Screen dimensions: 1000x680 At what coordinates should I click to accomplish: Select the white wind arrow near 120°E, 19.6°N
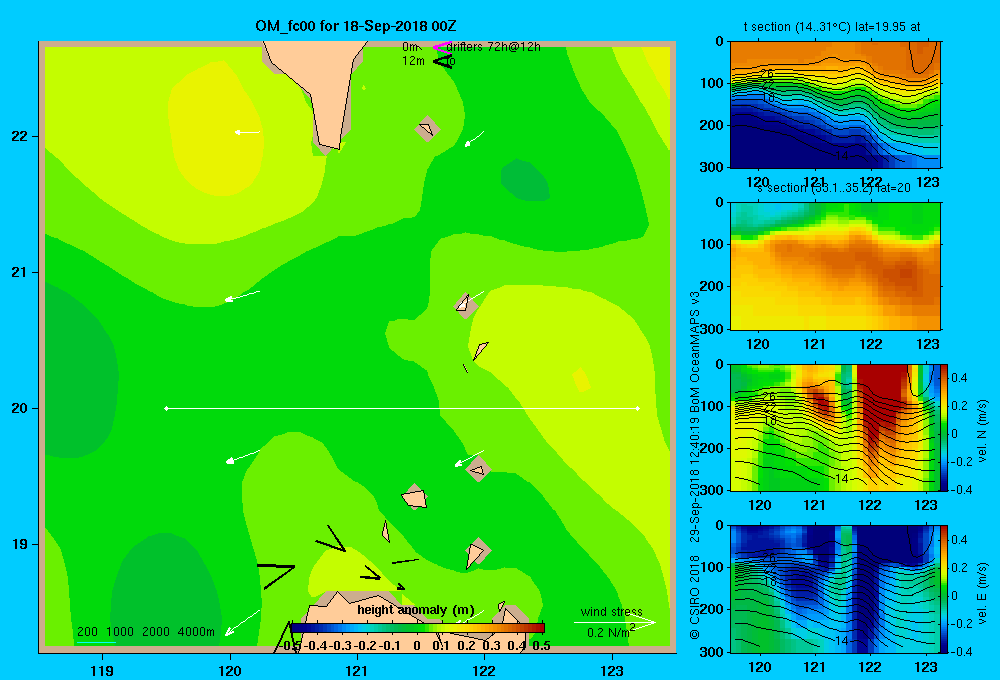pos(243,457)
